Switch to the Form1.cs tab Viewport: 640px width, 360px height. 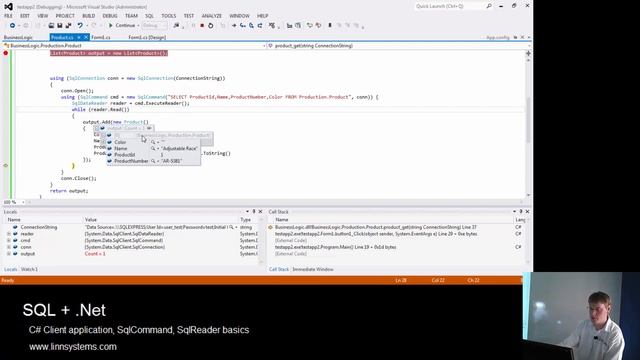click(101, 37)
